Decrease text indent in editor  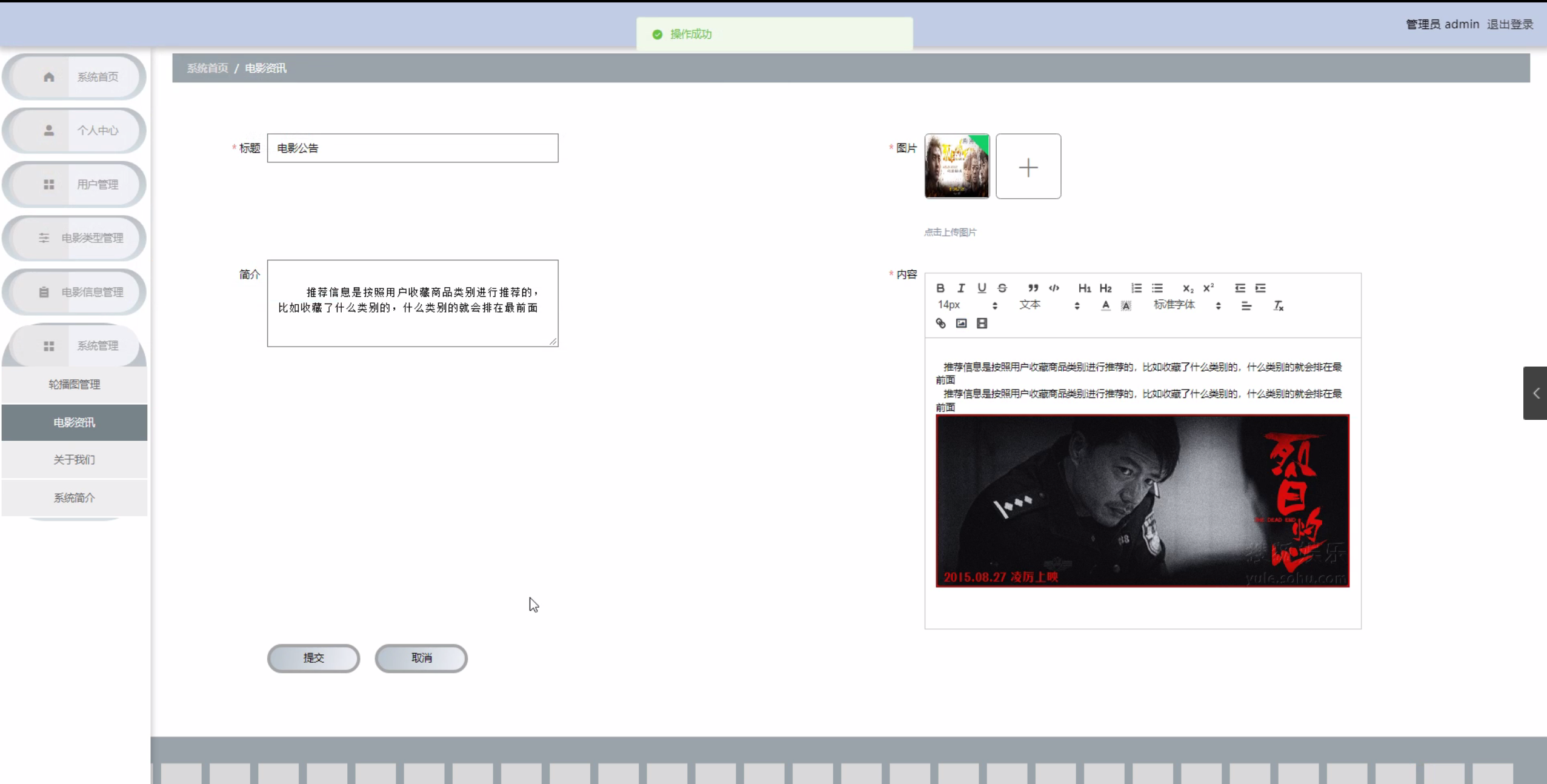pyautogui.click(x=1240, y=288)
